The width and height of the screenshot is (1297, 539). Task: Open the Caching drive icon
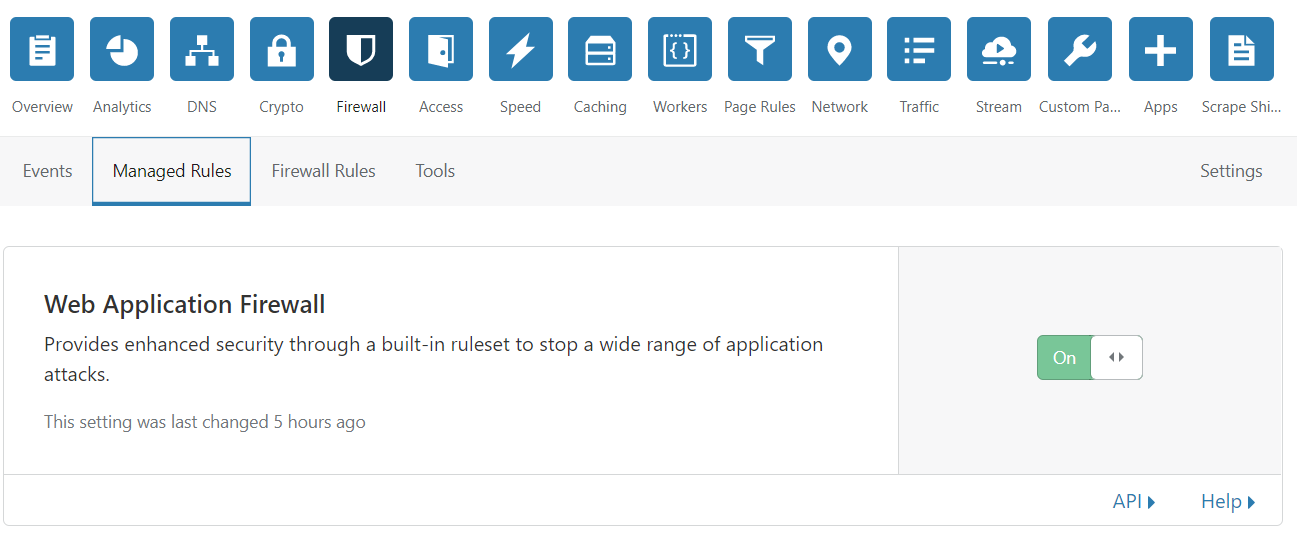[600, 50]
